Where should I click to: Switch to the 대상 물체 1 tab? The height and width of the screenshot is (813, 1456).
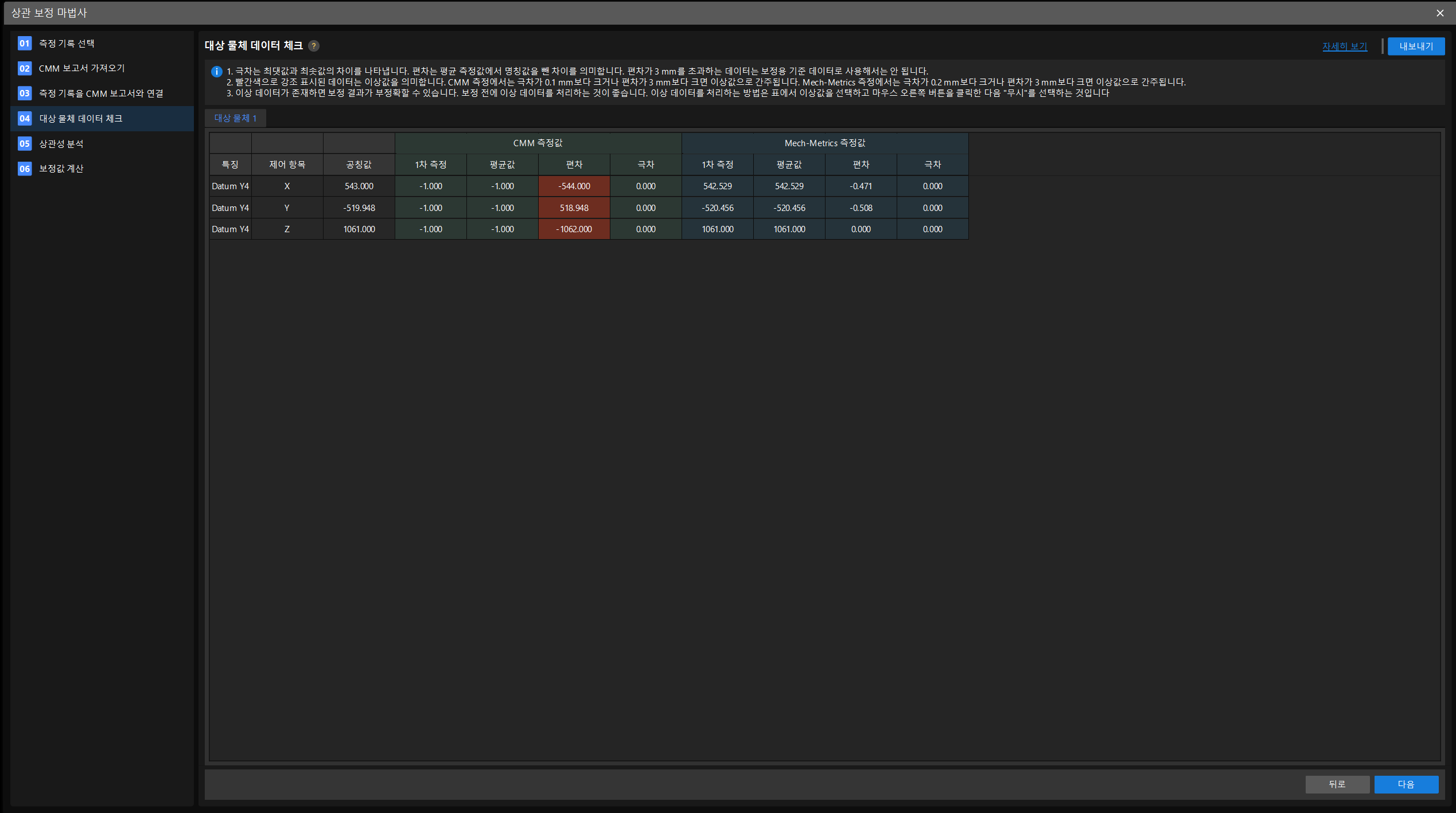[235, 118]
